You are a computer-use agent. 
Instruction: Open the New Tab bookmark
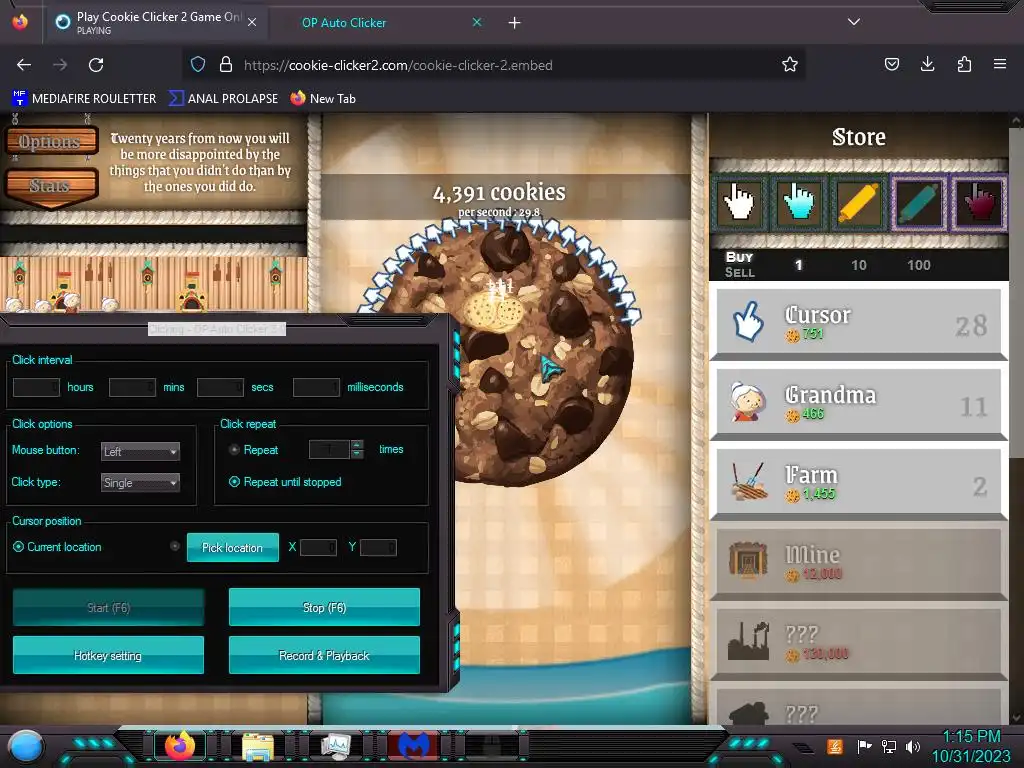coord(323,99)
